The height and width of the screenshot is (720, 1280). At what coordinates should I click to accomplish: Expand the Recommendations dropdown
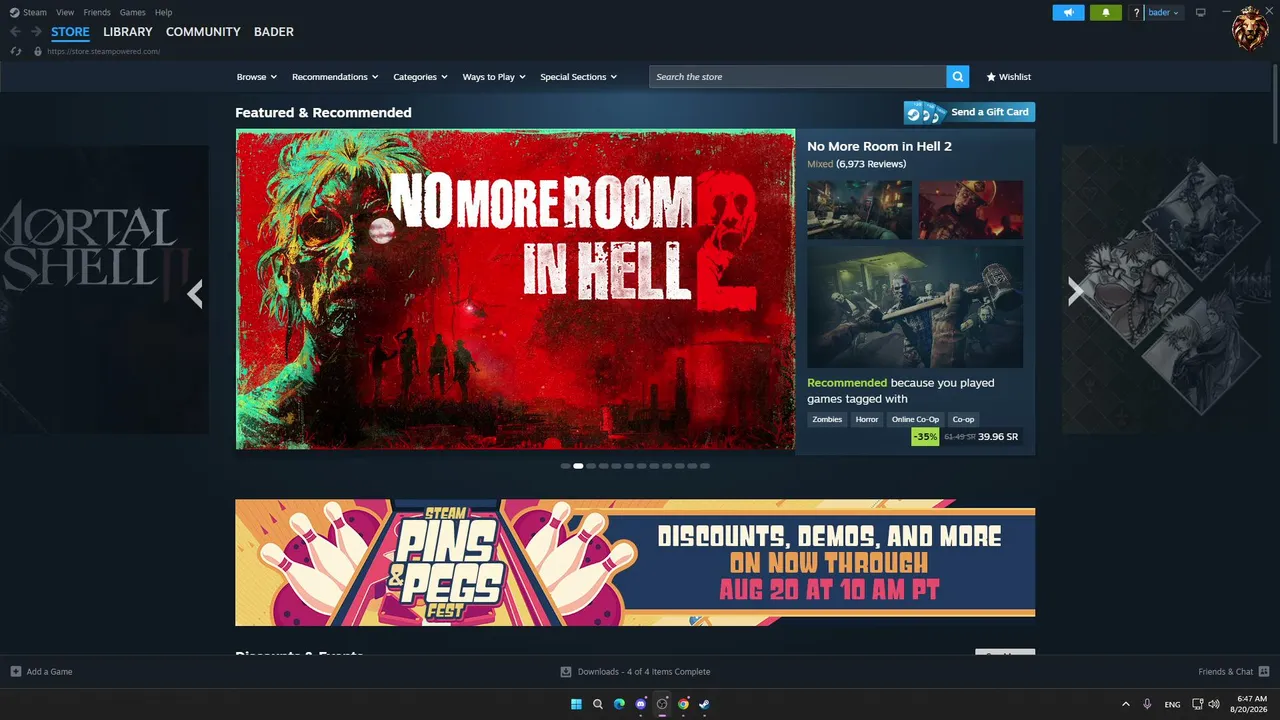click(x=335, y=77)
